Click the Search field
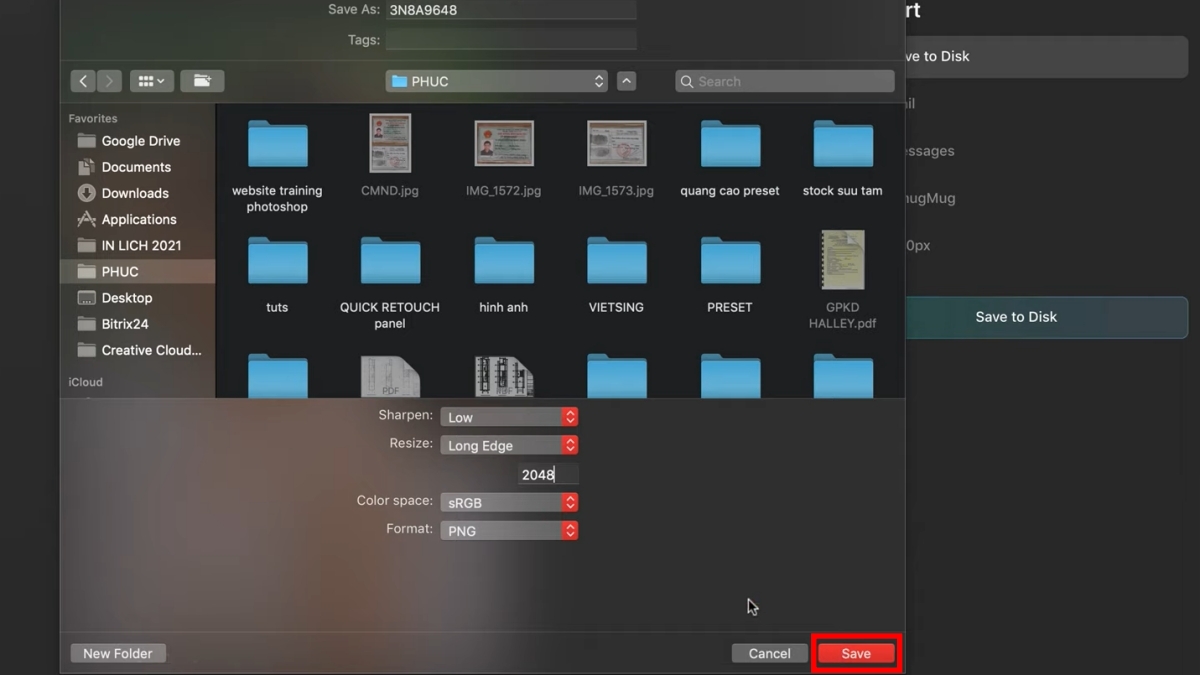1200x675 pixels. tap(785, 81)
